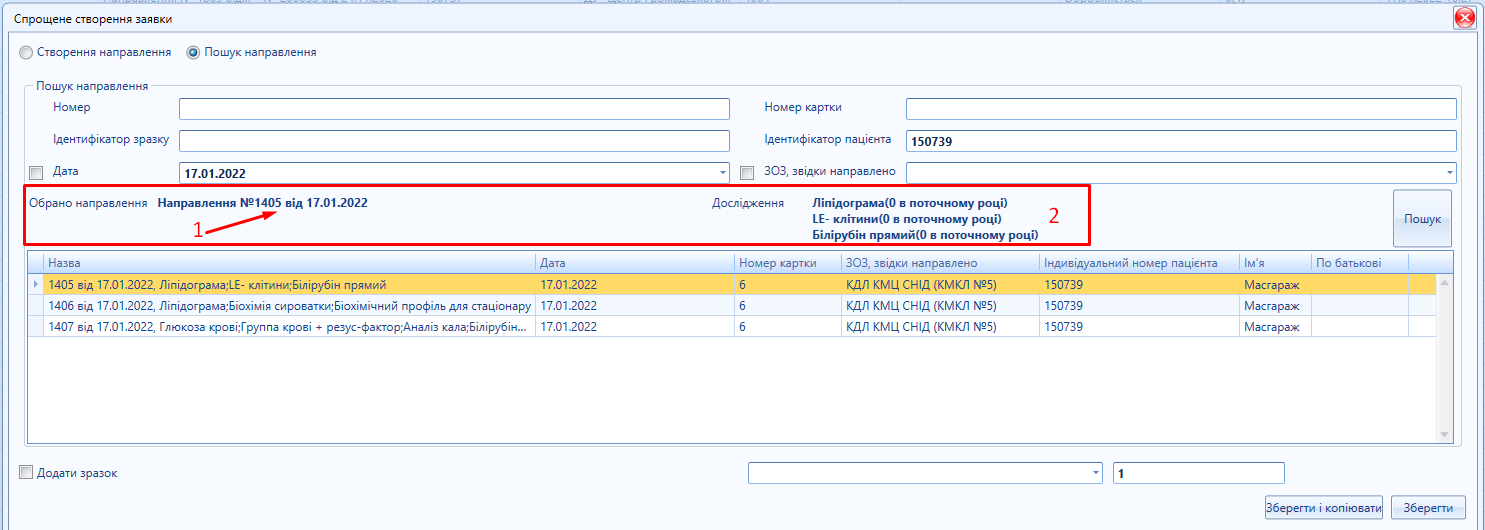
Task: Select the Пошук направлення radio button
Action: (x=194, y=52)
